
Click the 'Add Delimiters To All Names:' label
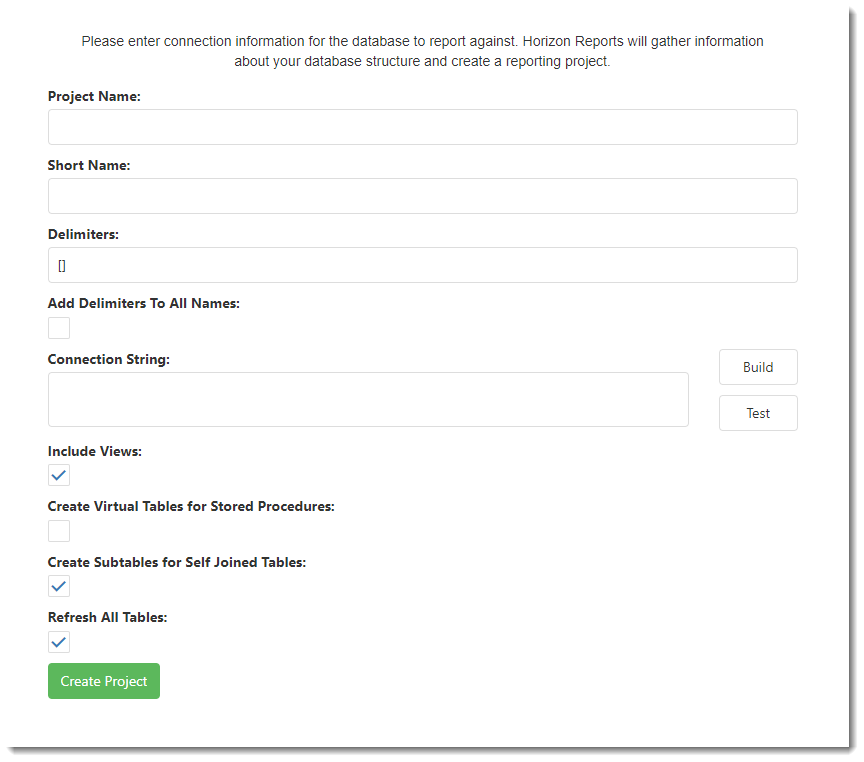pyautogui.click(x=144, y=304)
